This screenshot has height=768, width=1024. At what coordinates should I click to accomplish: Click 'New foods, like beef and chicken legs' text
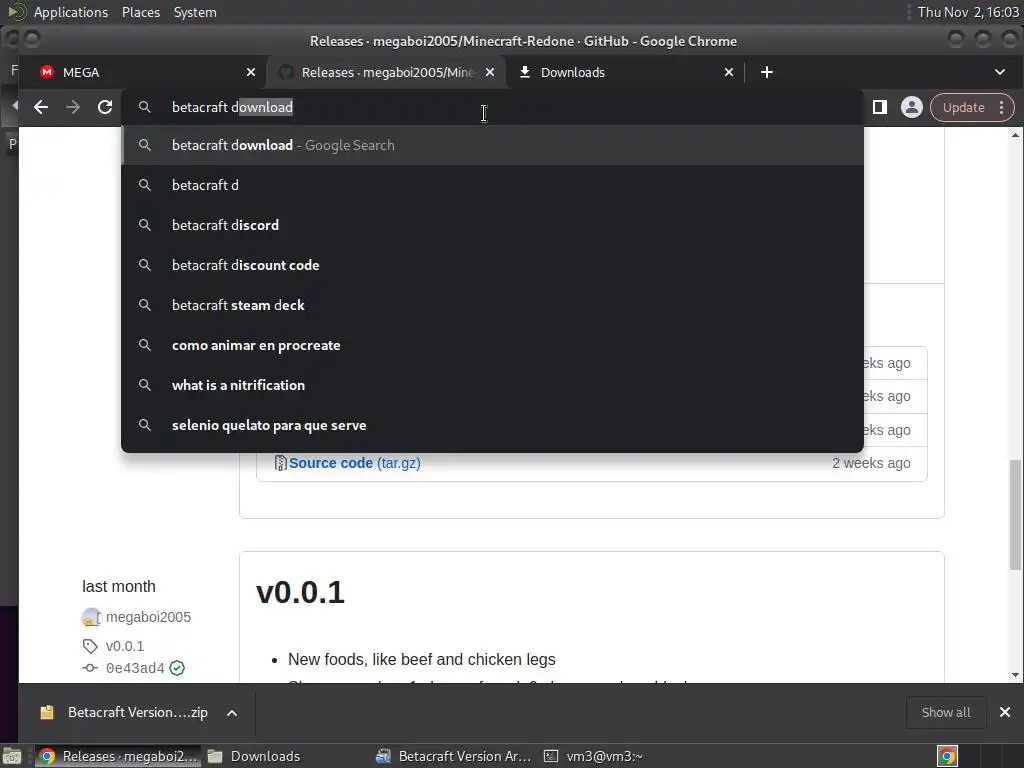point(422,660)
